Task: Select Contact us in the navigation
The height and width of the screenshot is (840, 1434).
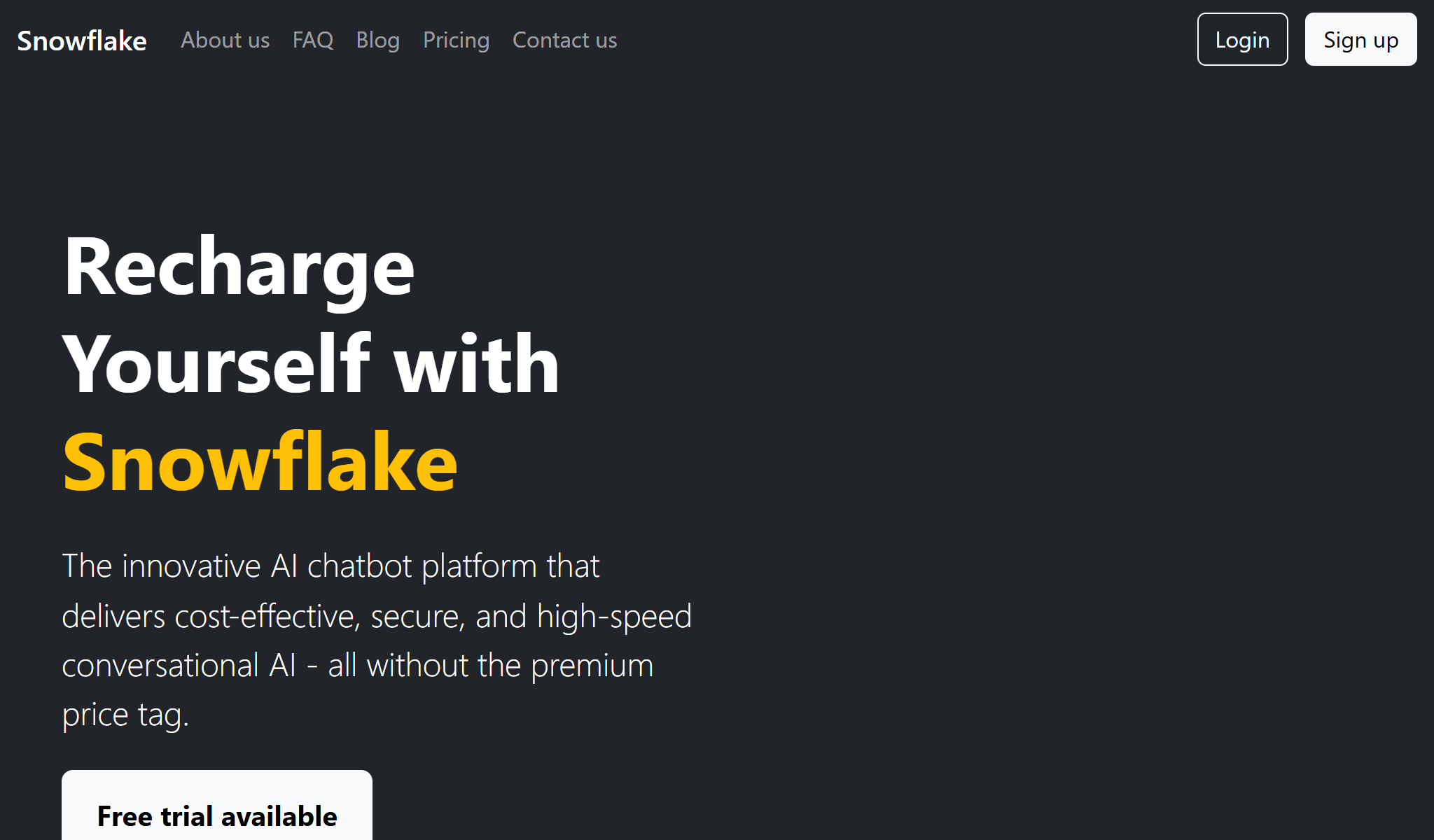Action: click(x=564, y=41)
